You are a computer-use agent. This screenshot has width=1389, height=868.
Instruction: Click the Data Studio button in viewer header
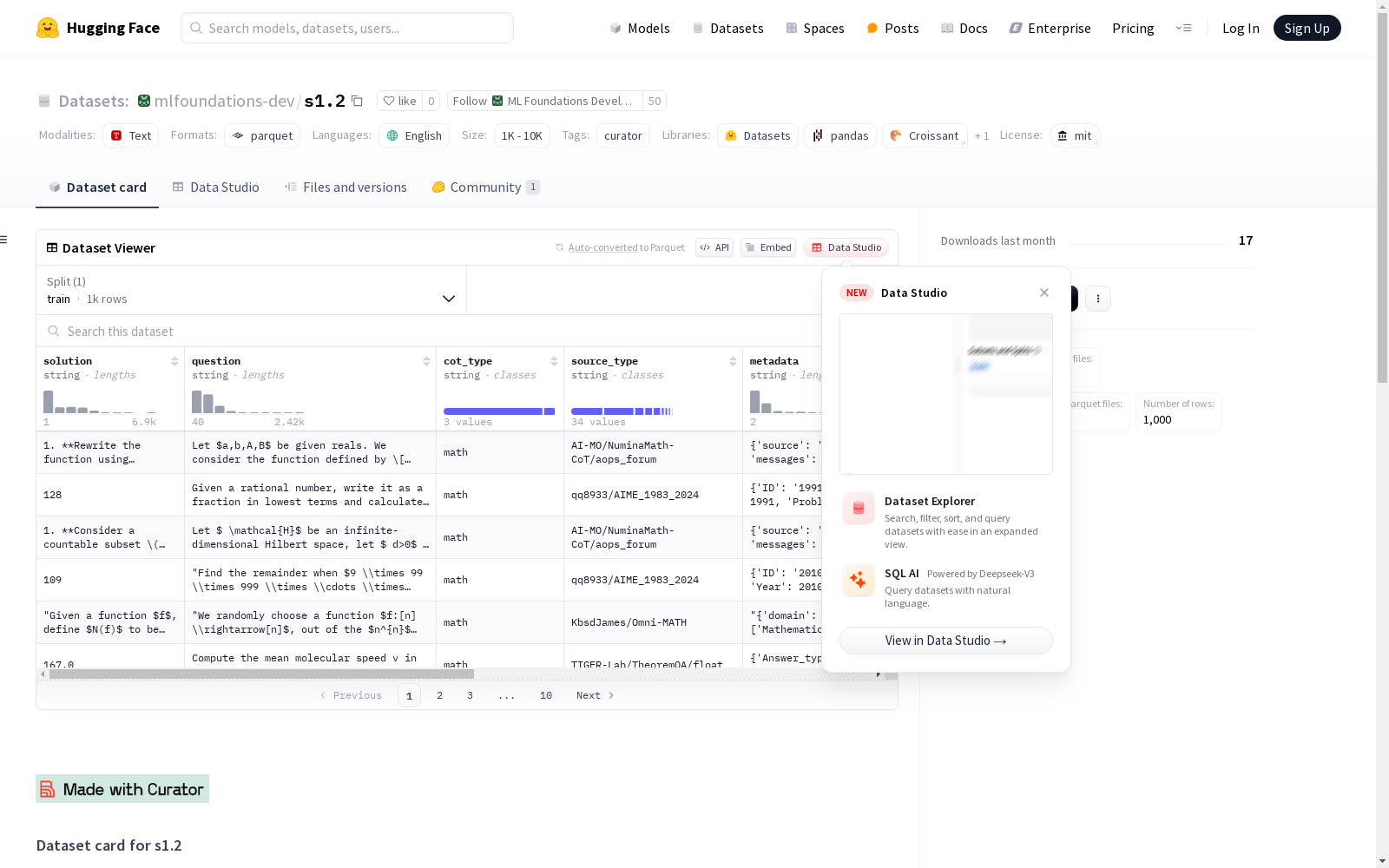coord(846,247)
